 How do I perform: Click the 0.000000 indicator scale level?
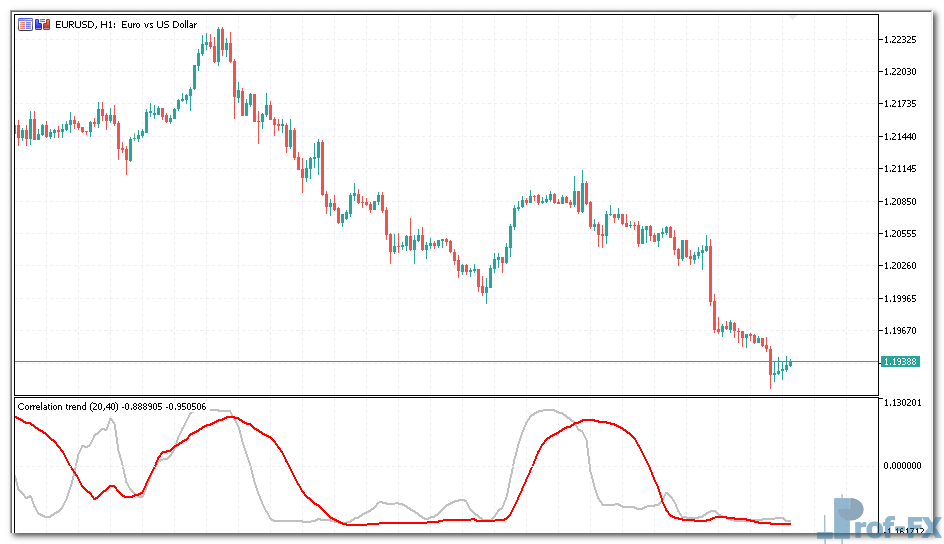(900, 465)
